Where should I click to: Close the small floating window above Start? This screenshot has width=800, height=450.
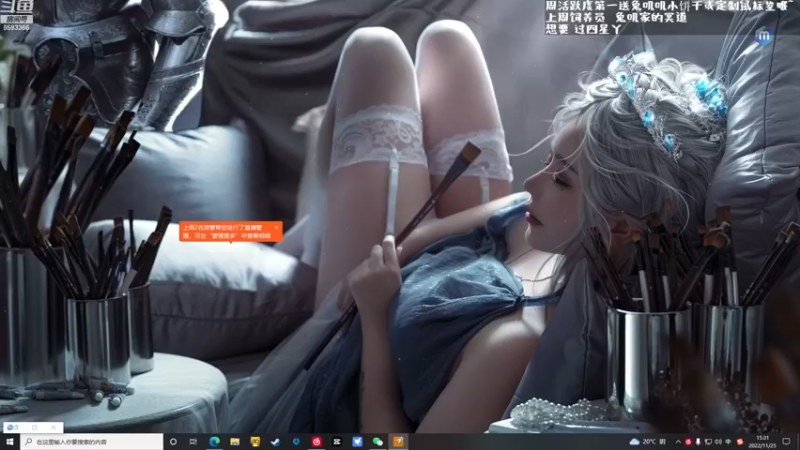click(54, 427)
